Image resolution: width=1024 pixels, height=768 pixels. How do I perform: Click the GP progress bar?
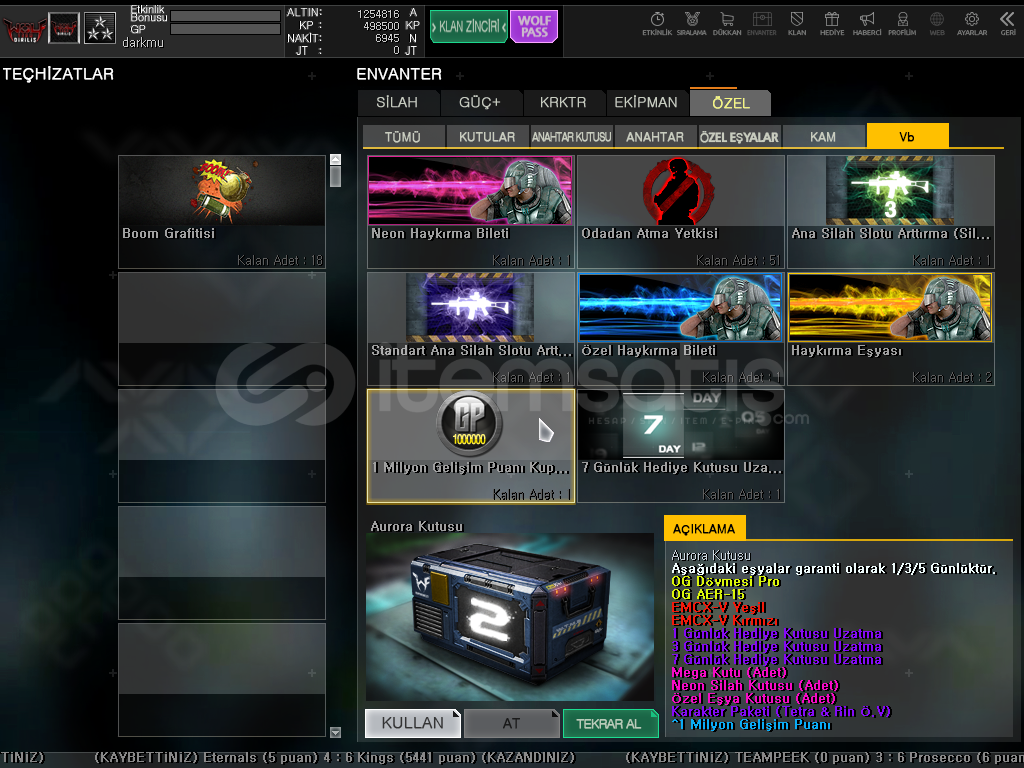pyautogui.click(x=225, y=29)
